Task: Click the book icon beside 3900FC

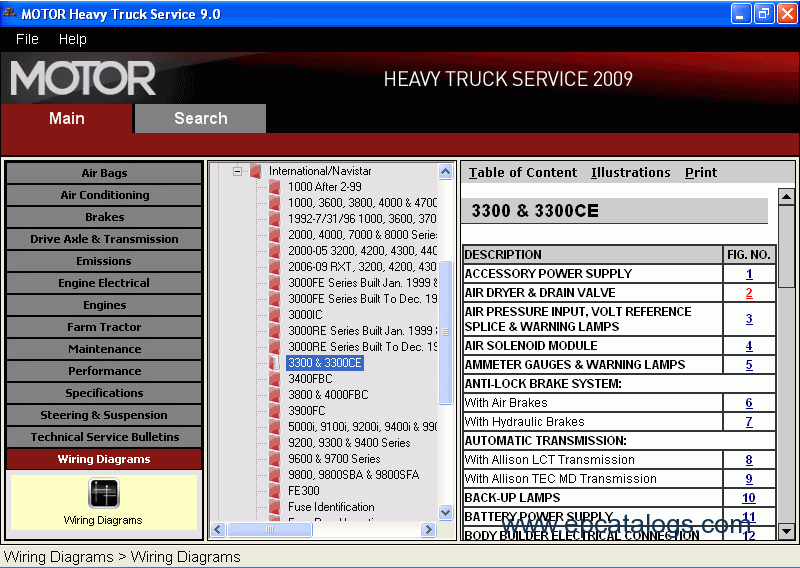Action: point(274,411)
